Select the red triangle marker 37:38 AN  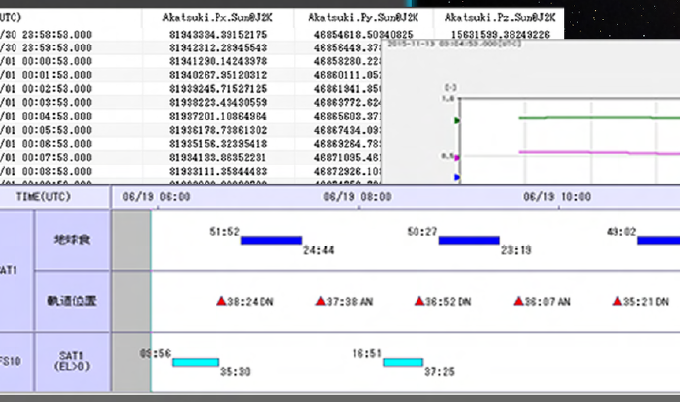point(320,300)
